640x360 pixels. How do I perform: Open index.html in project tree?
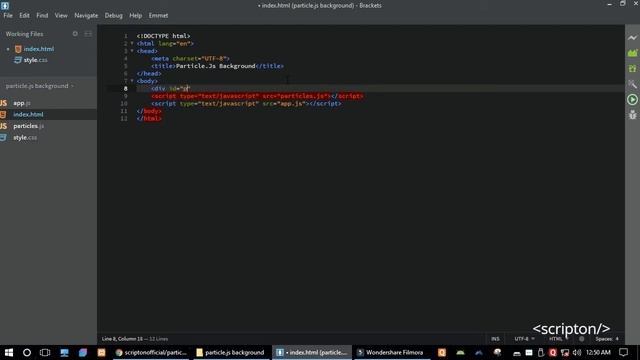[x=28, y=114]
